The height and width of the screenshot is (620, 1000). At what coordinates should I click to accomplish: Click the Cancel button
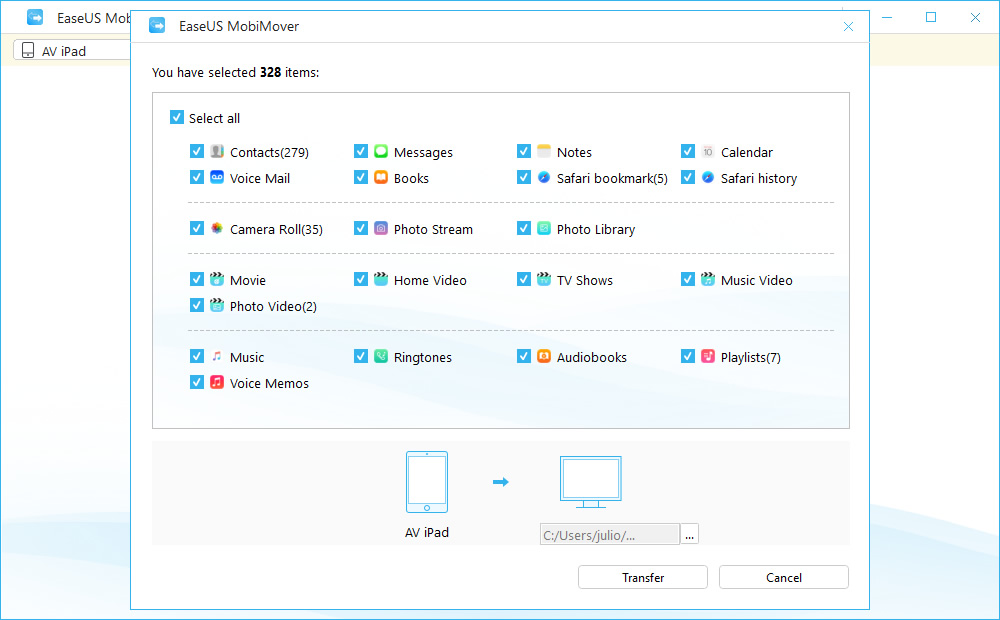783,577
